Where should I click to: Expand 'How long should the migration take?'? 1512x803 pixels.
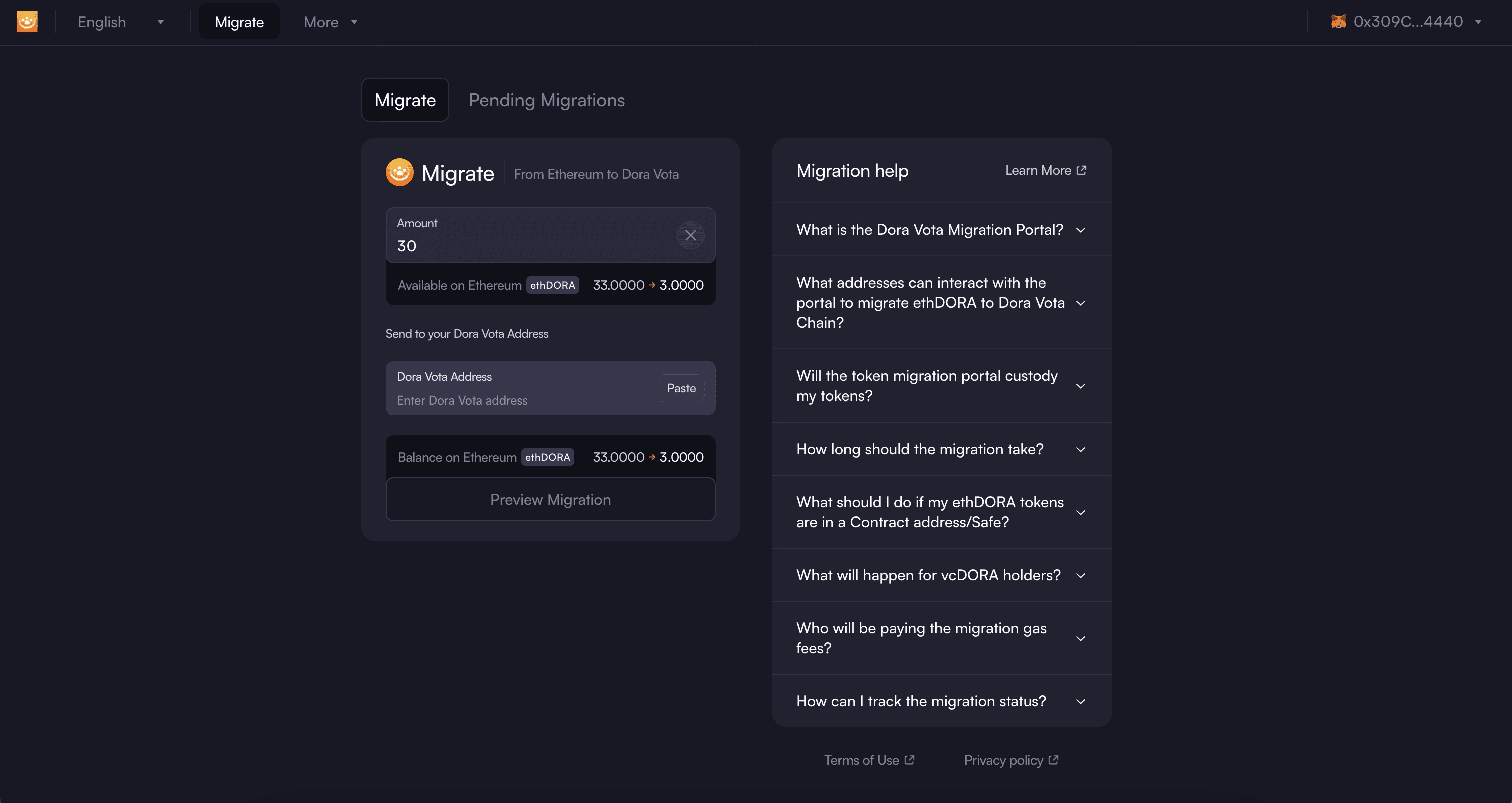pos(941,449)
